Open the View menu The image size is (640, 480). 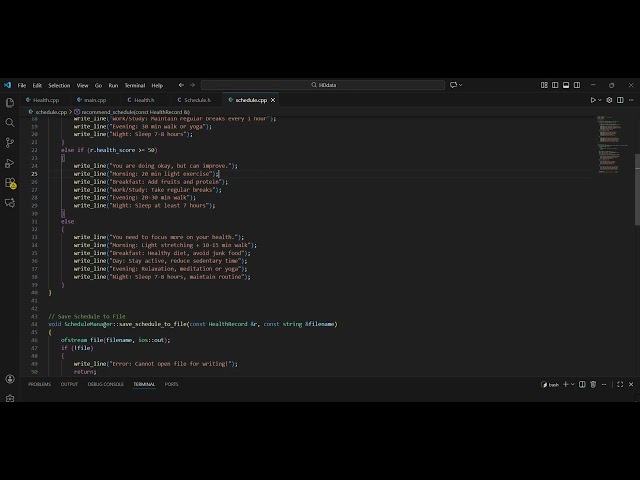[82, 85]
